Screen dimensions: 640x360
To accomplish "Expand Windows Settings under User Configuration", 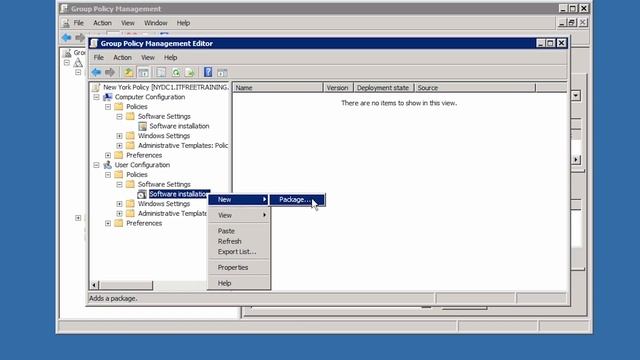I will [119, 204].
